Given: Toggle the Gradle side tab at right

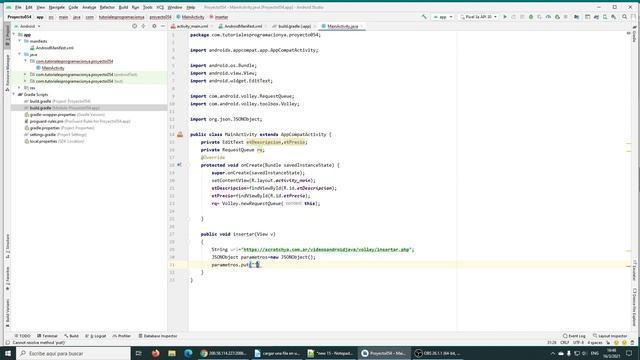Looking at the screenshot, I should 634,34.
